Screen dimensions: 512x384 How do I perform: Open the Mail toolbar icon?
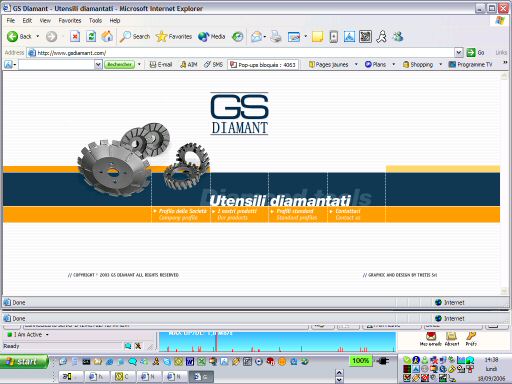pyautogui.click(x=256, y=36)
